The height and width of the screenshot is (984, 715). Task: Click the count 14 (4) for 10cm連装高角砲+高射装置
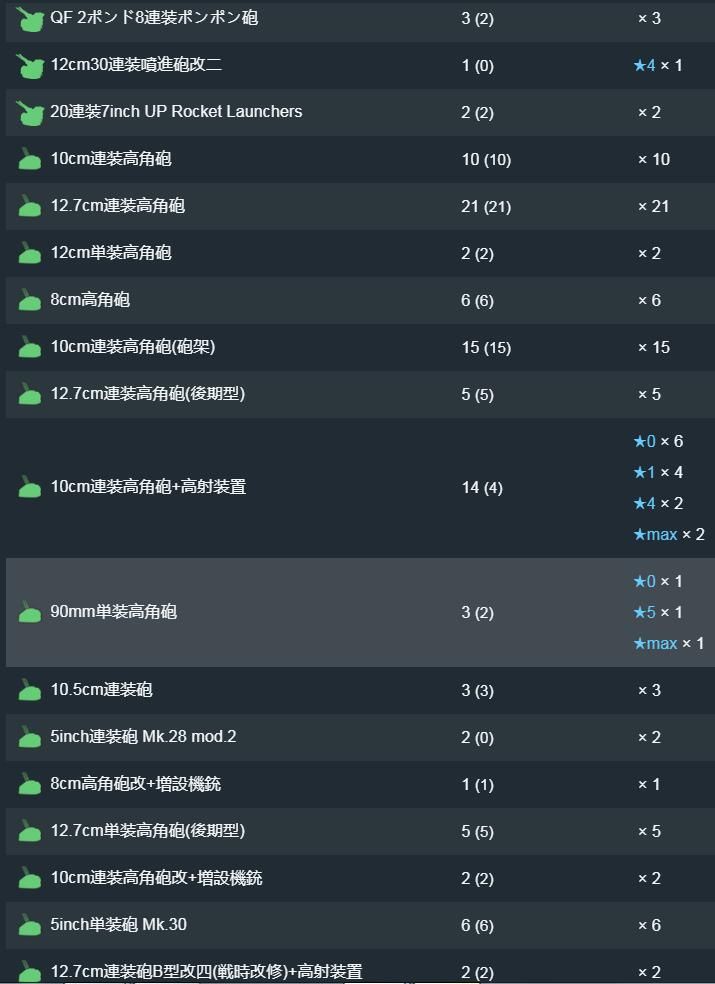coord(482,488)
